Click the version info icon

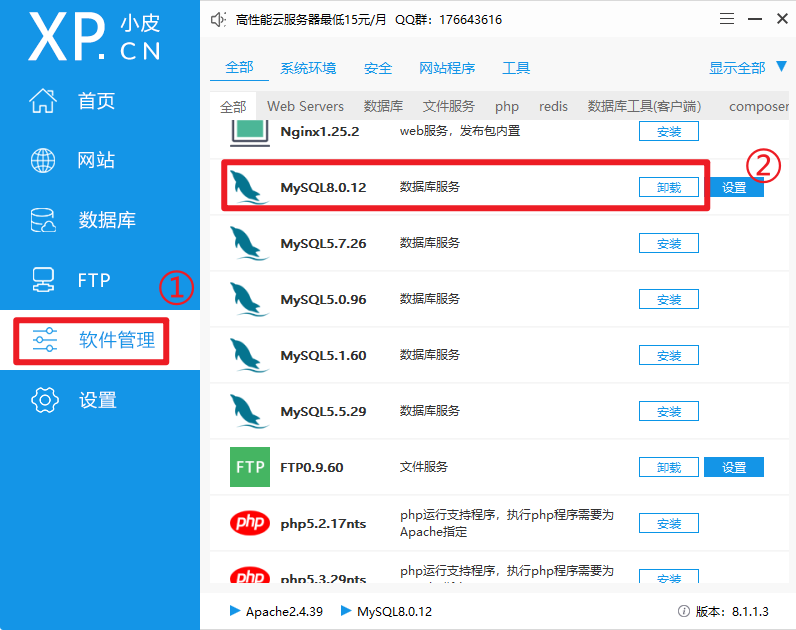click(684, 611)
